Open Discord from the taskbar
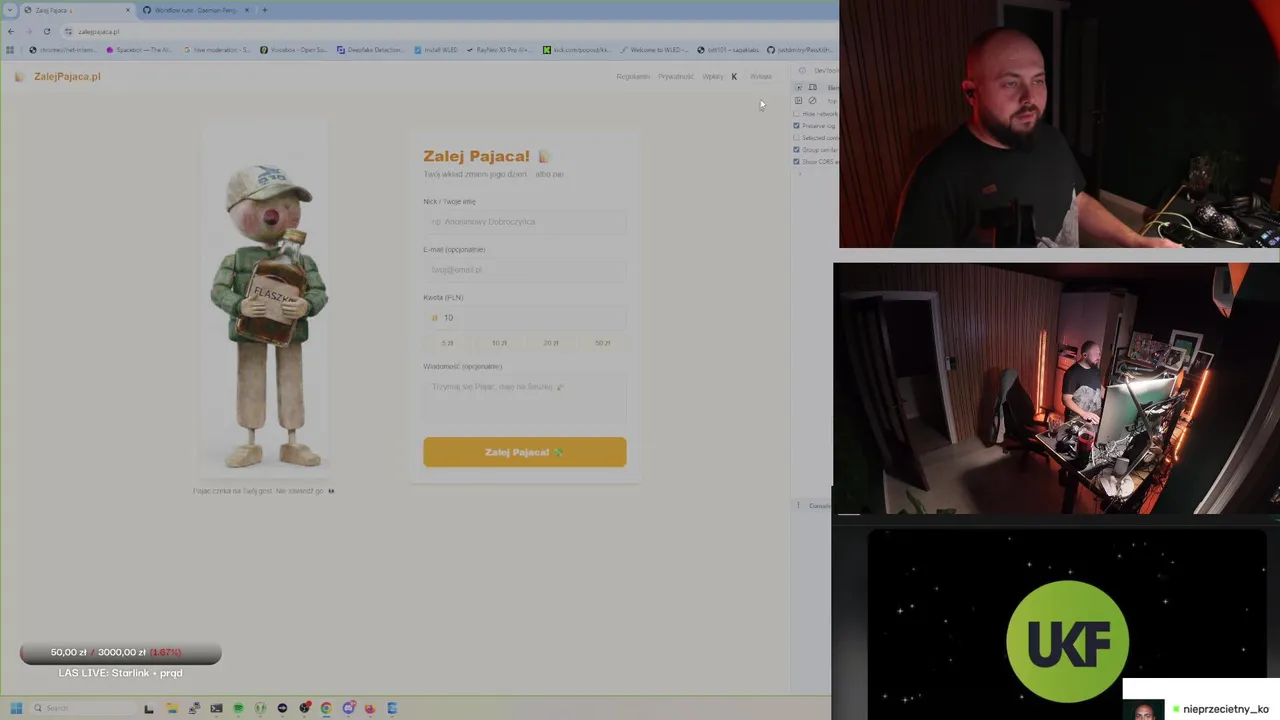The height and width of the screenshot is (720, 1280). [x=348, y=708]
